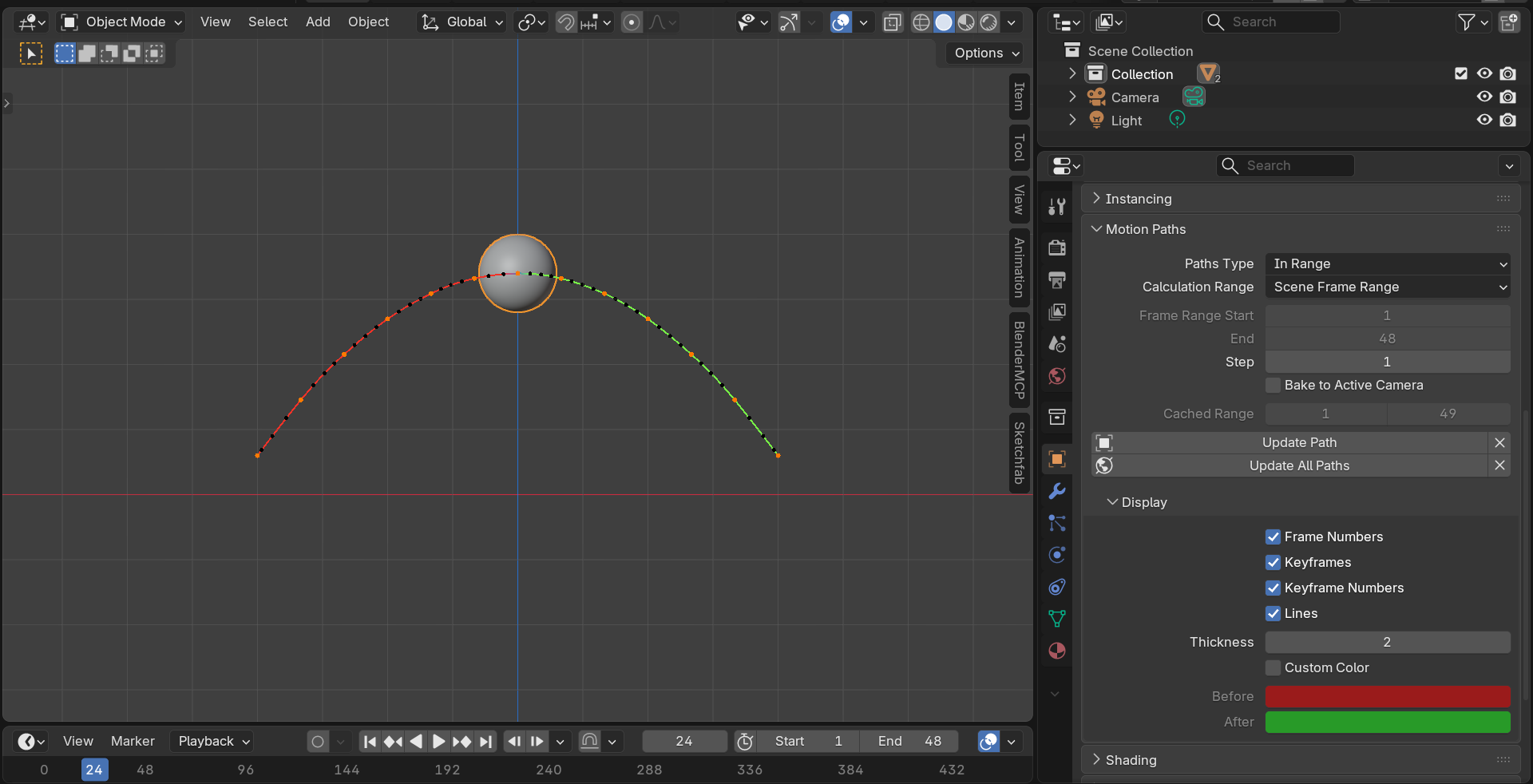
Task: Expand the Collection tree item
Action: coord(1072,73)
